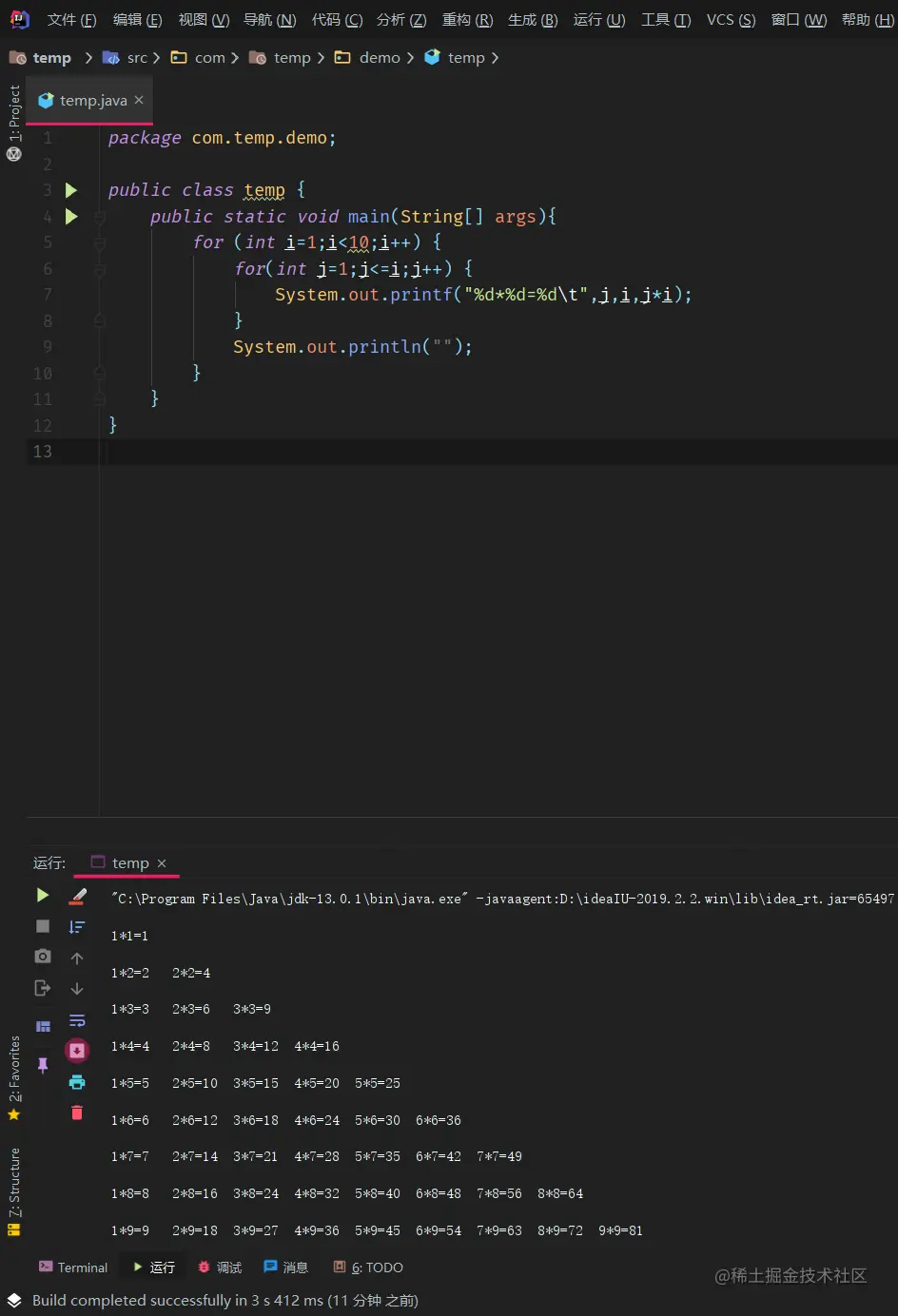Close the temp tab in Run panel
This screenshot has height=1316, width=898.
[x=162, y=863]
